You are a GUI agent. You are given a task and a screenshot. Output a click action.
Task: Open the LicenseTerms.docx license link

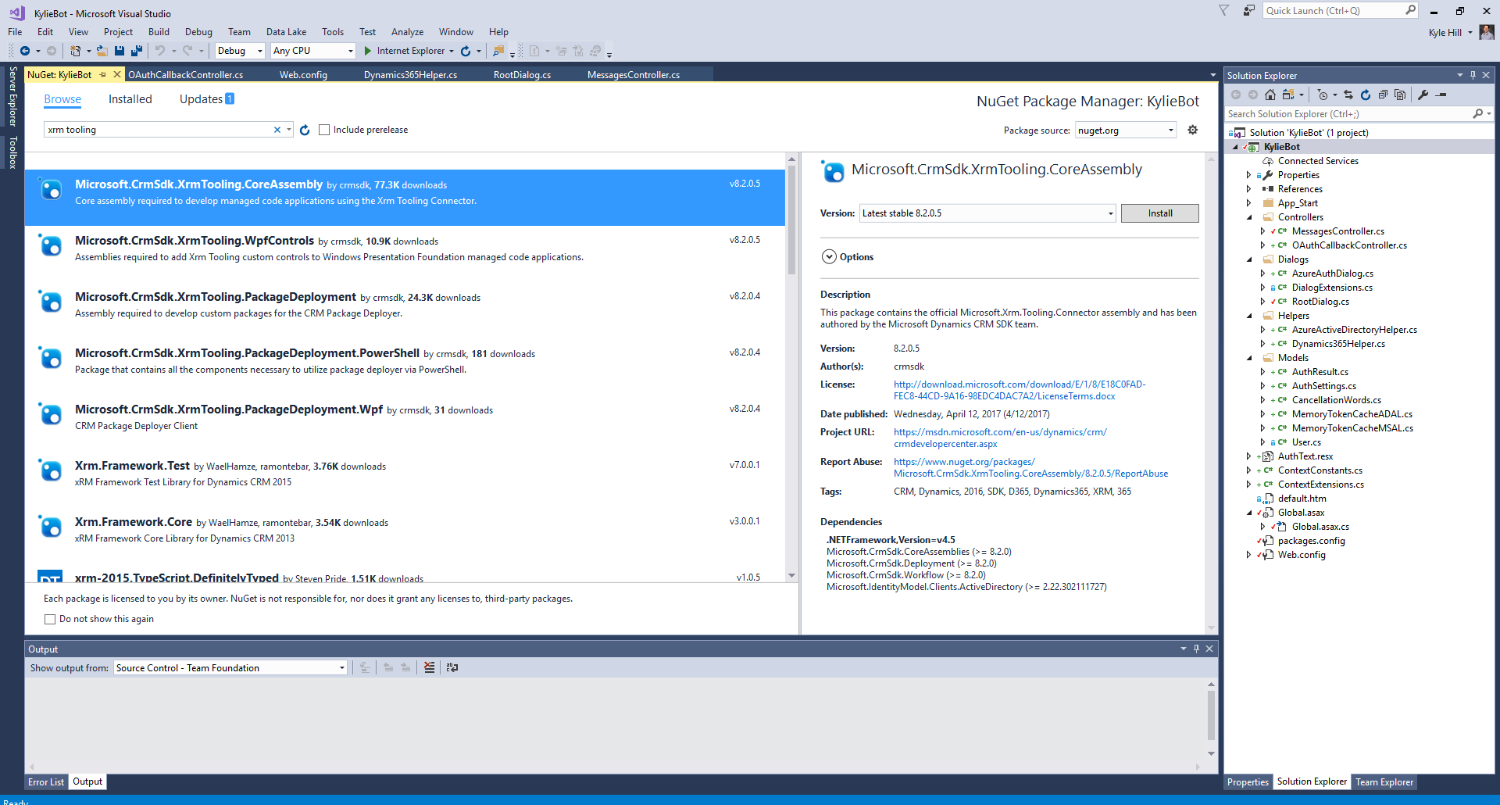point(1019,390)
